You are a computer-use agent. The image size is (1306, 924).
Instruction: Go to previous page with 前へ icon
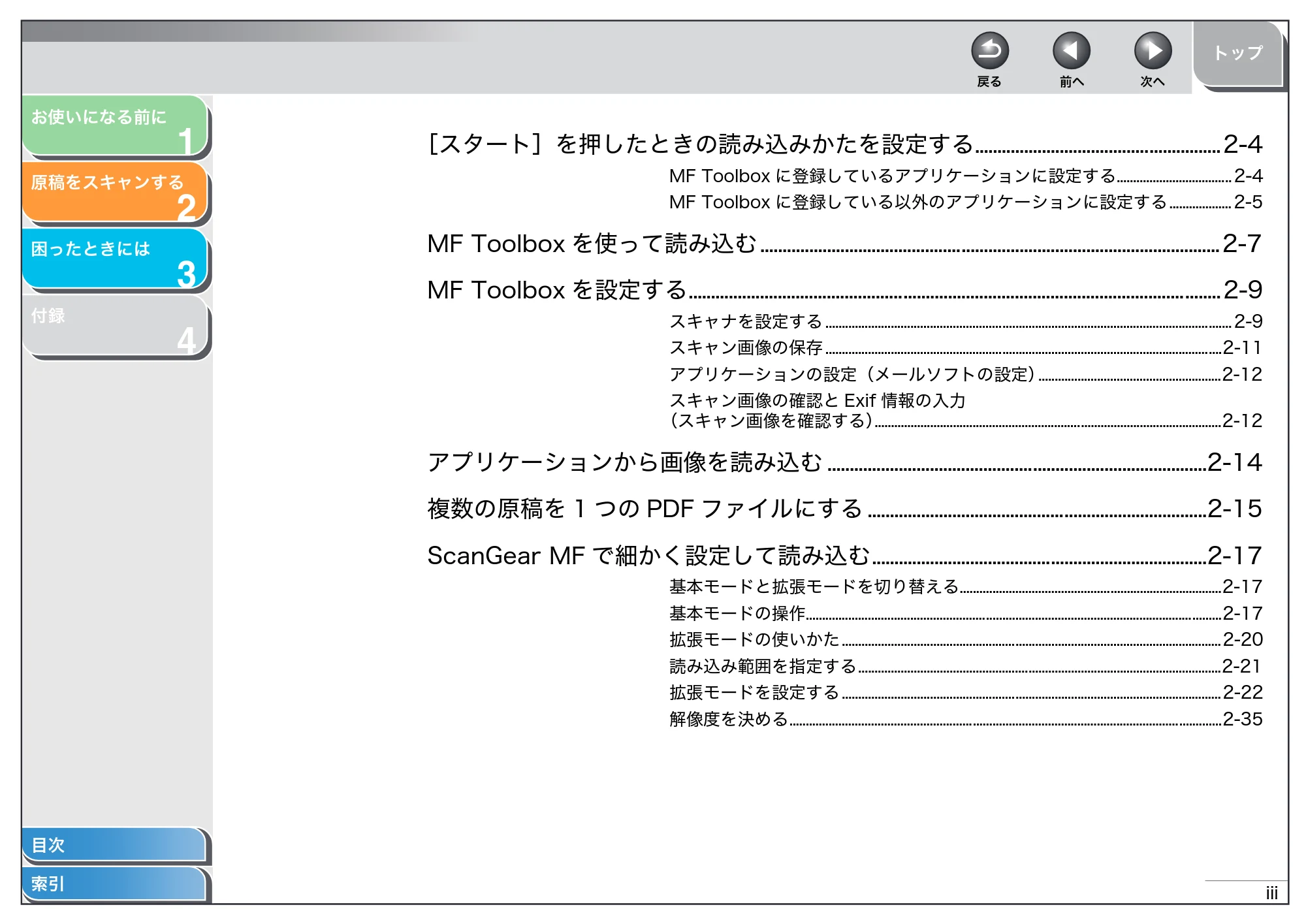[1071, 51]
